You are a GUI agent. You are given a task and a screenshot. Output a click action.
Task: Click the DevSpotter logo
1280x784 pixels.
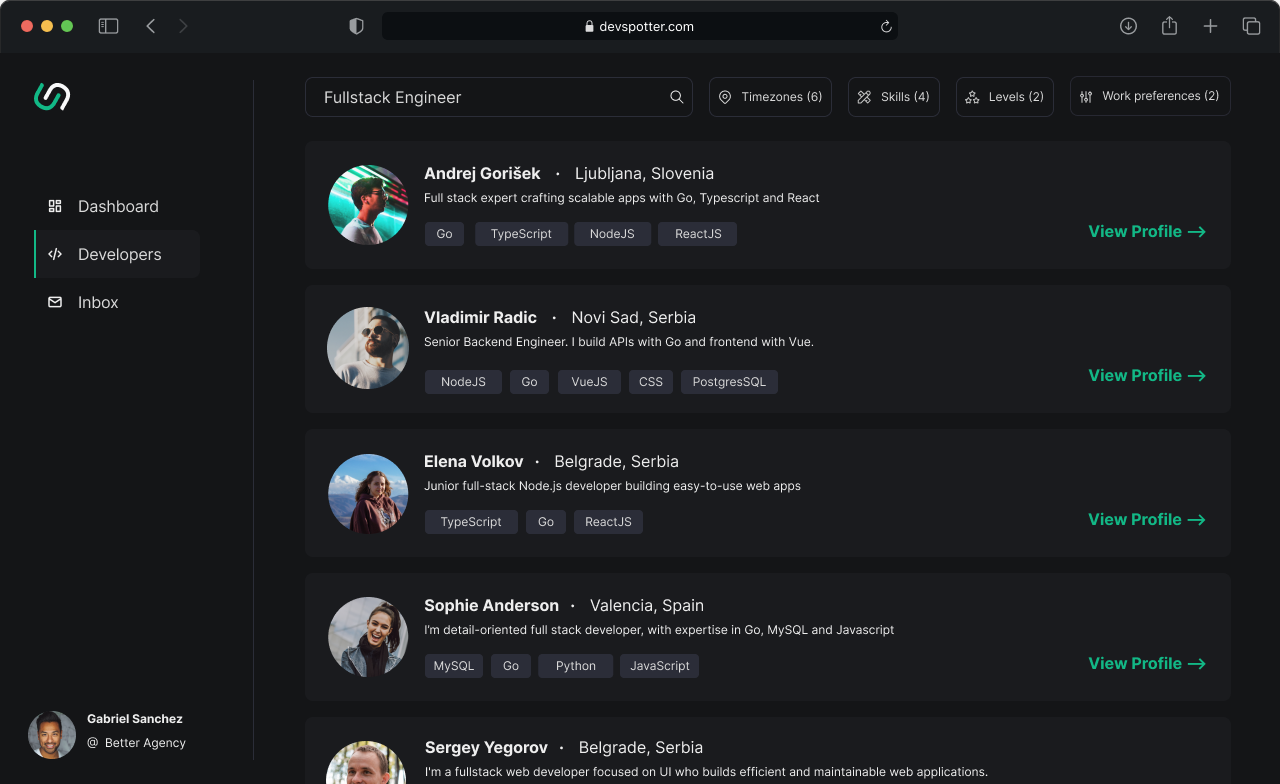(x=52, y=96)
